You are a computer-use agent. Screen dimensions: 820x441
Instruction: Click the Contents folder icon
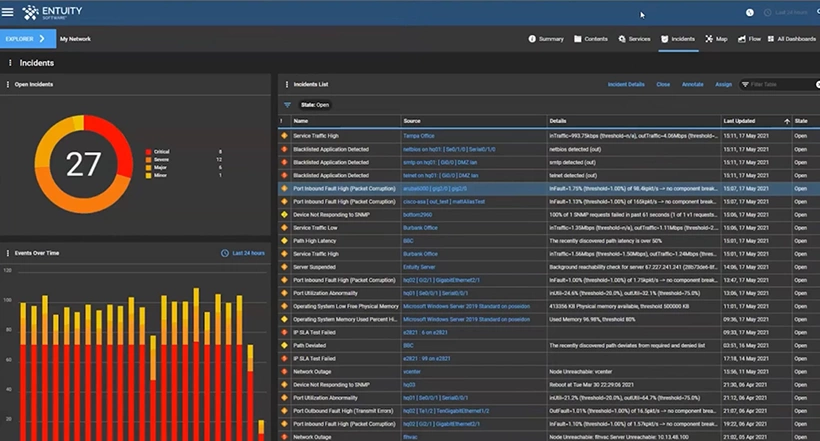point(577,39)
